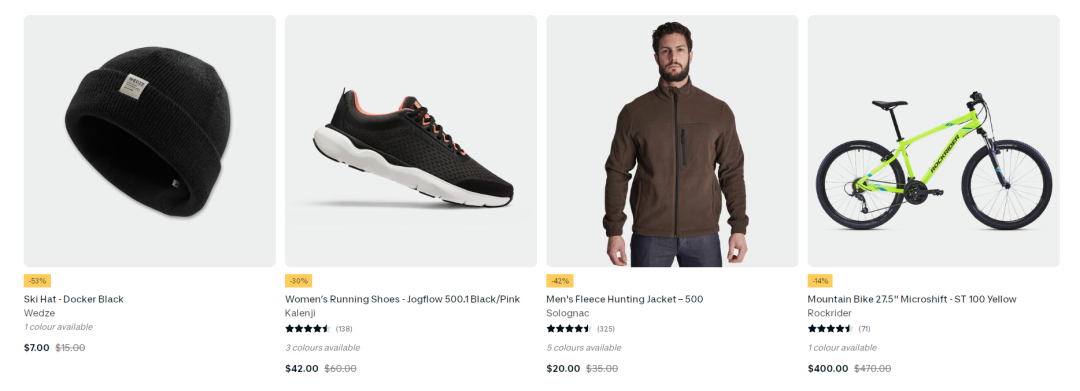1080x391 pixels.
Task: Click the (325) review count
Action: (x=606, y=329)
